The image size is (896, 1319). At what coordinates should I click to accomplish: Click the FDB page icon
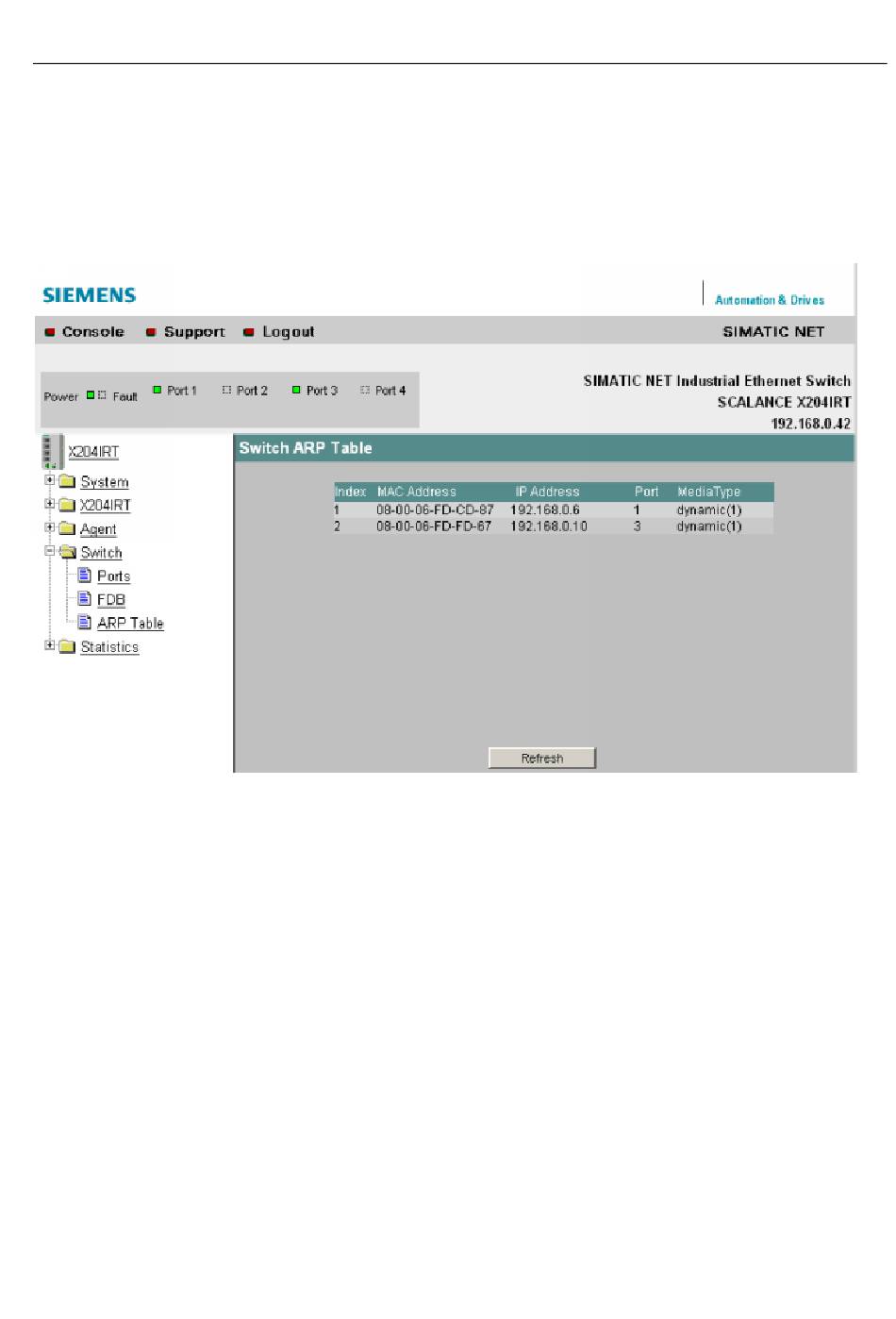point(85,598)
